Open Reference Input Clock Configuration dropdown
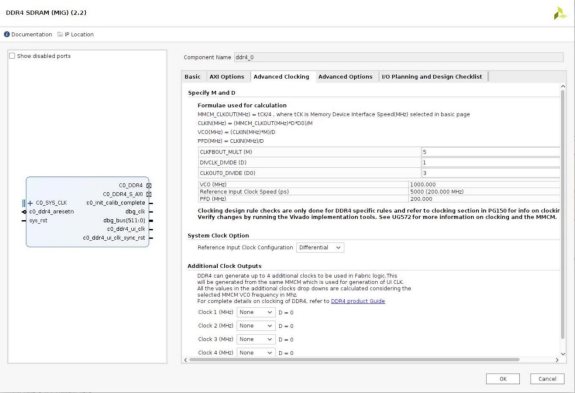This screenshot has width=575, height=393. 320,247
